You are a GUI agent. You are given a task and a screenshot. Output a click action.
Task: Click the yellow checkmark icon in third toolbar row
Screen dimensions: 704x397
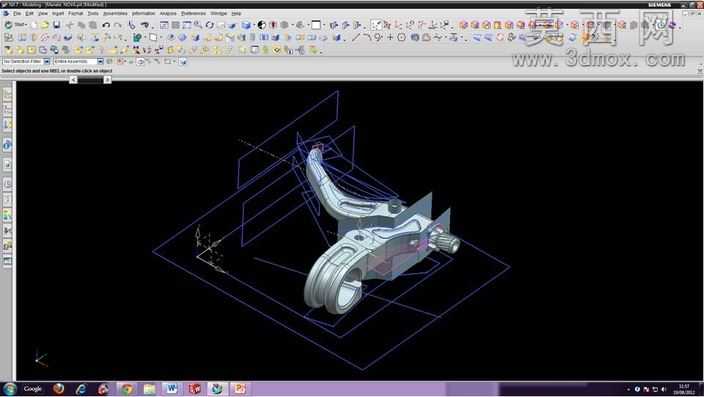[x=277, y=50]
